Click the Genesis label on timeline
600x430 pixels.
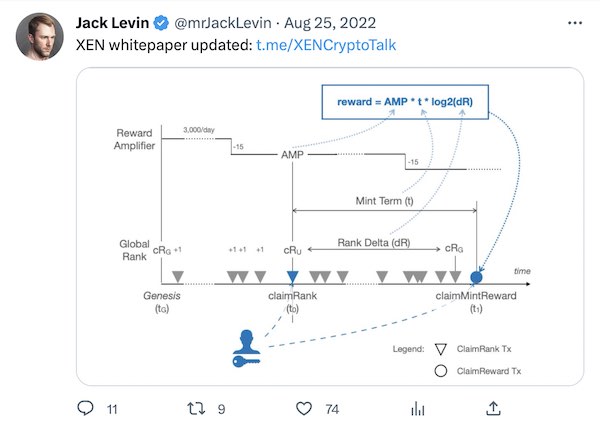pyautogui.click(x=163, y=296)
